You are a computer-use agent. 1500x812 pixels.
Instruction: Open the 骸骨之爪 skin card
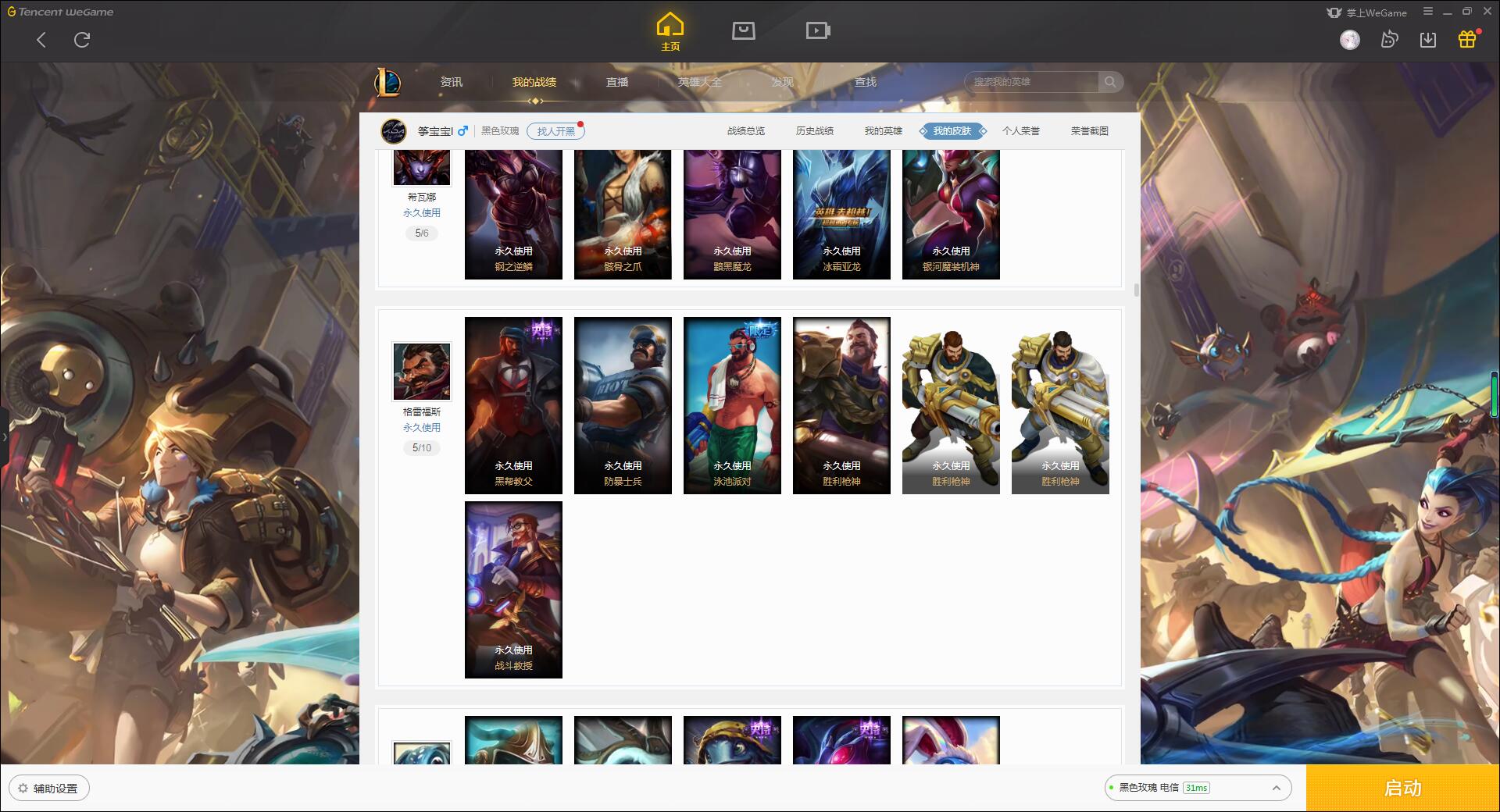pyautogui.click(x=623, y=215)
